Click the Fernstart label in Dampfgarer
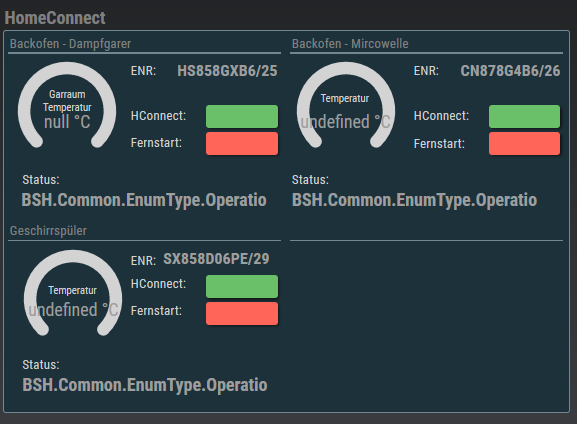Viewport: 577px width, 424px height. click(156, 143)
